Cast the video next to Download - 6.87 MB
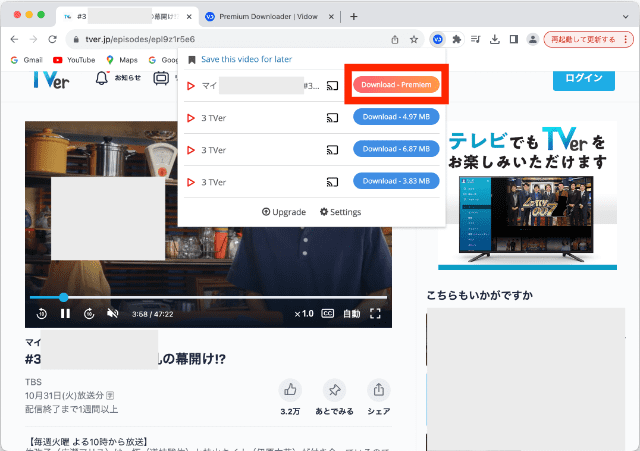This screenshot has width=640, height=451. click(332, 150)
